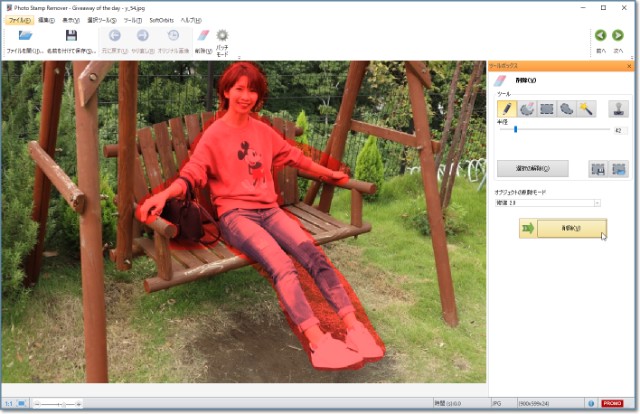
Task: Click the radius value field showing 42
Action: point(618,130)
